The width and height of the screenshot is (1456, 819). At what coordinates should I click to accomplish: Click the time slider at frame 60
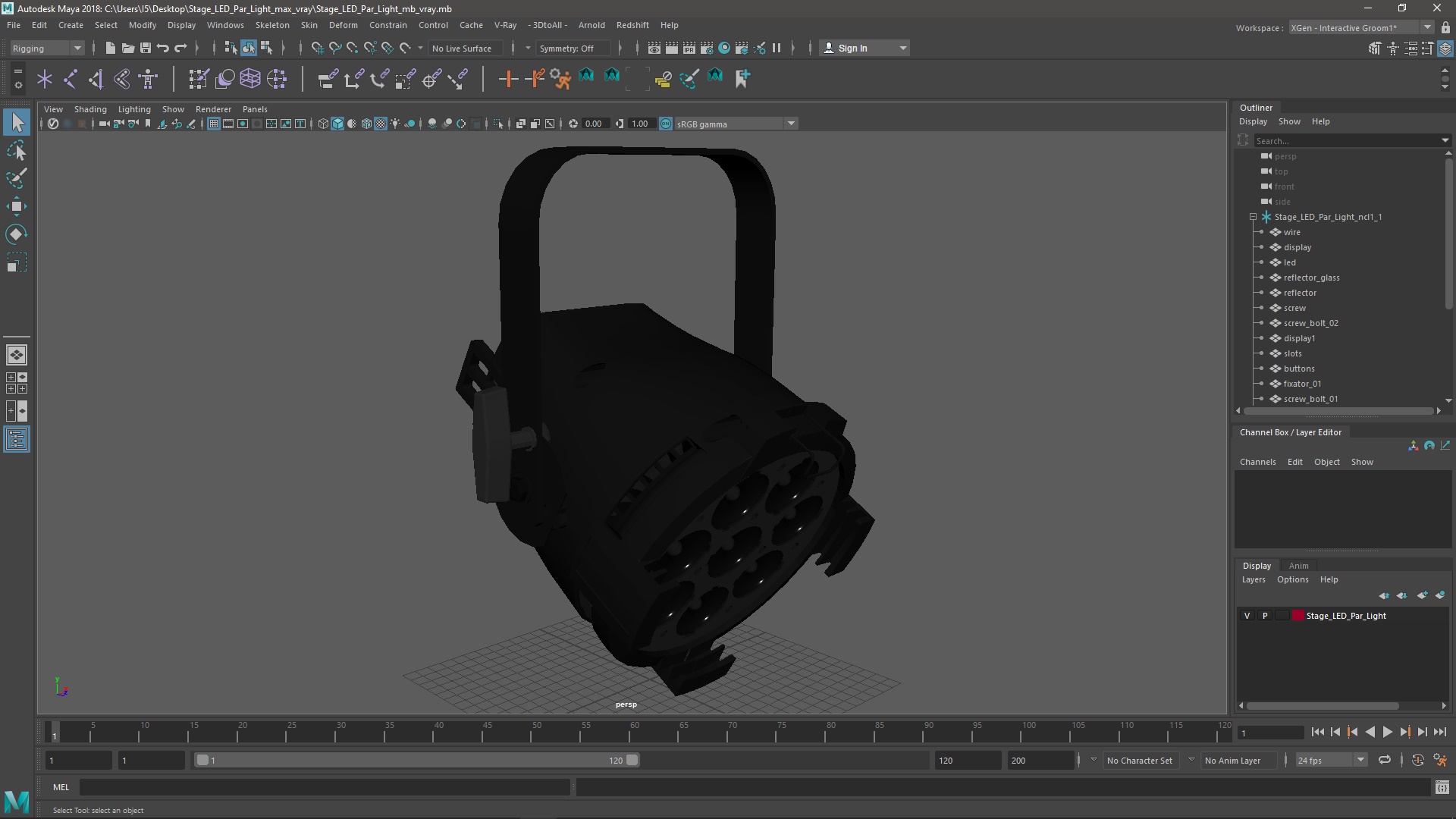(635, 732)
